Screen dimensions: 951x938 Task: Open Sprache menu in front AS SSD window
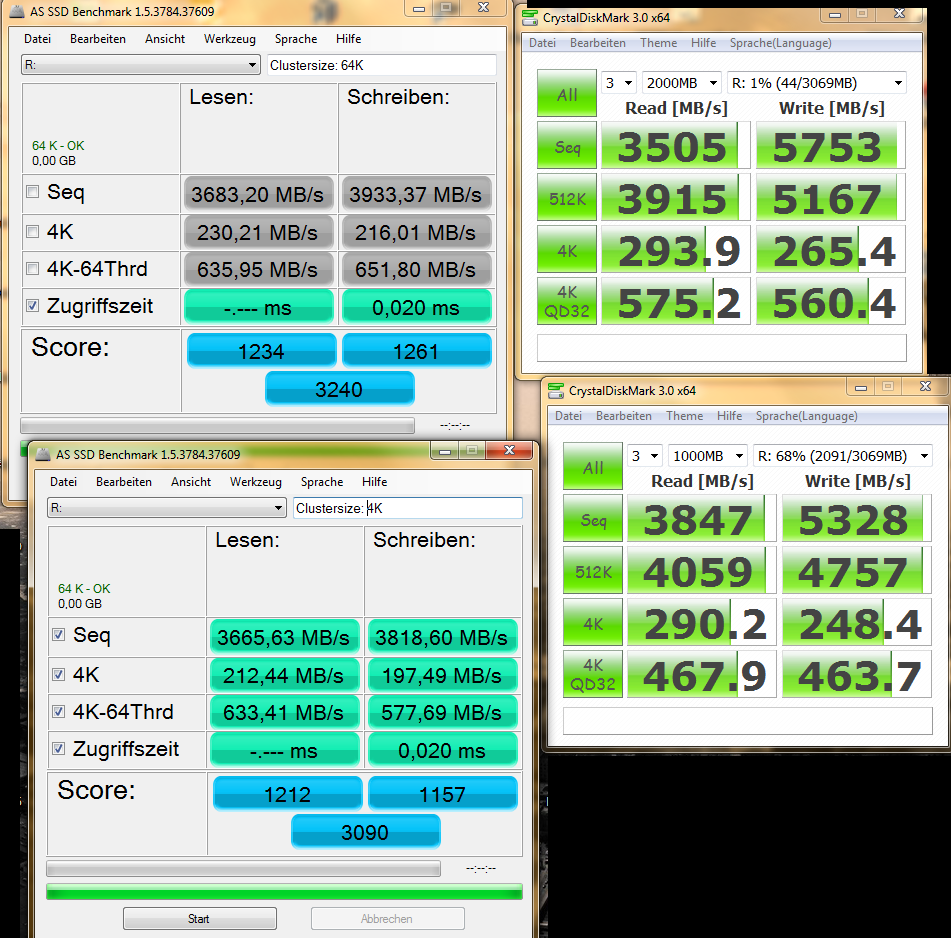(321, 481)
